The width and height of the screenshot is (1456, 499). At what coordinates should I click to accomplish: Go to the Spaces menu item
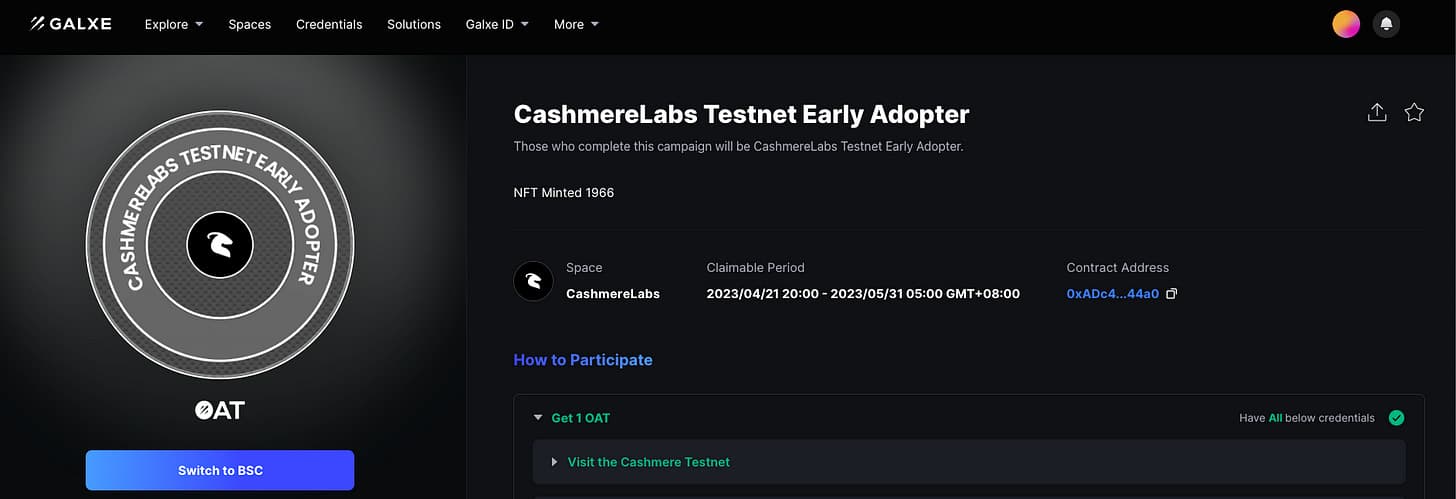pos(250,24)
